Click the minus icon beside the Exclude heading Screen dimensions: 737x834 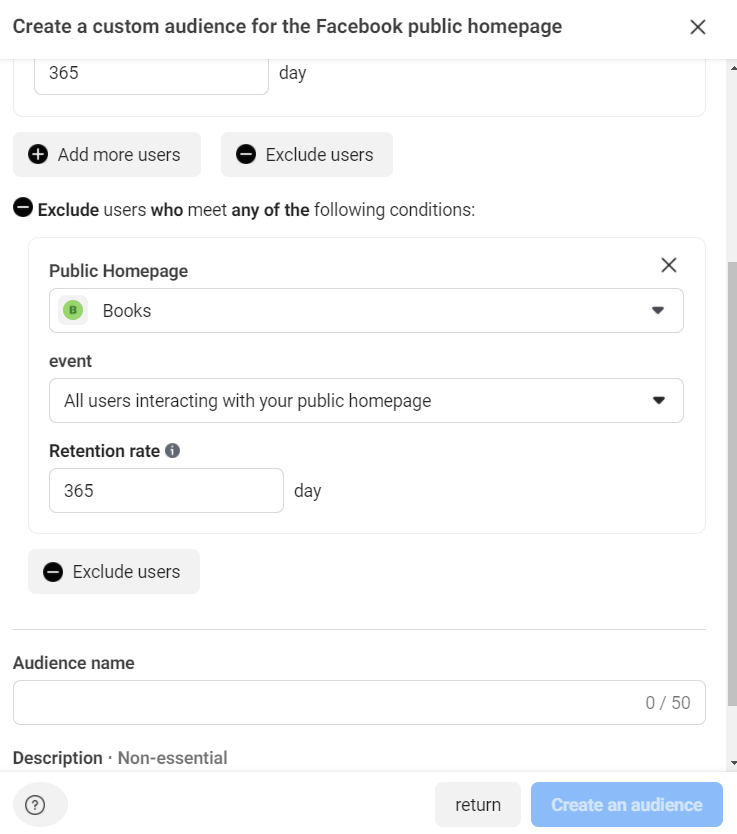(22, 209)
